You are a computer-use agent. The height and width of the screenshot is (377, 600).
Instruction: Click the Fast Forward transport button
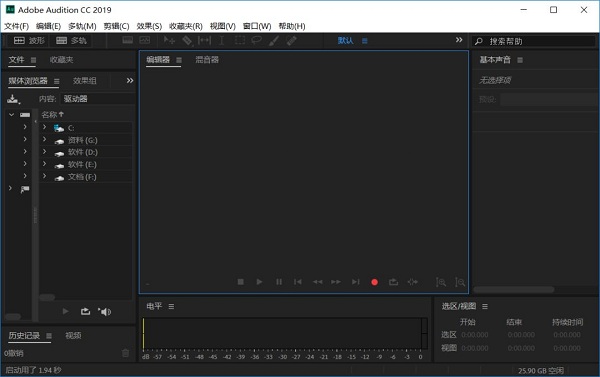click(336, 282)
